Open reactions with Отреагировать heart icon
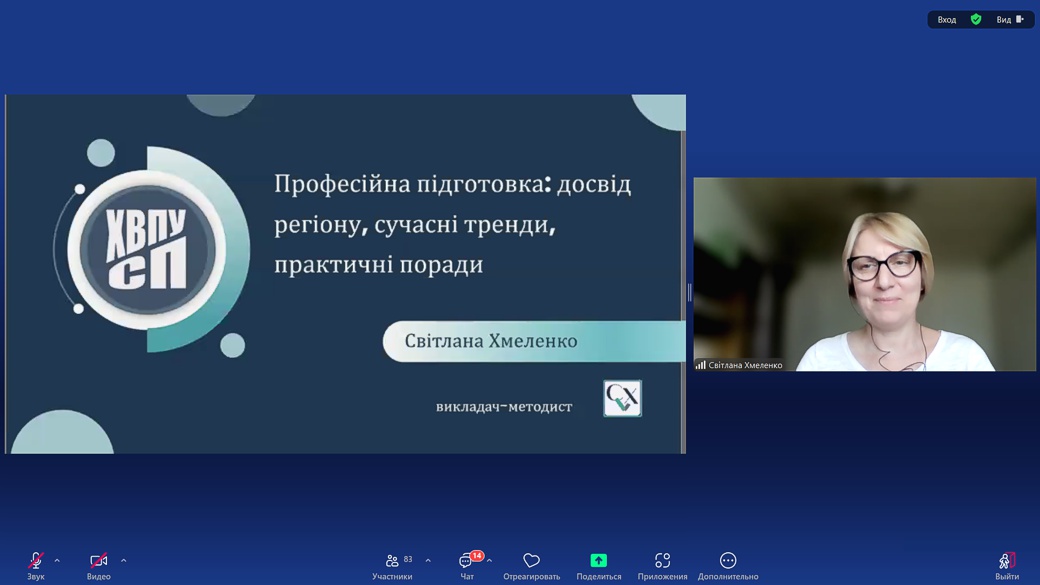Screen dimensions: 1040x585 coord(531,561)
